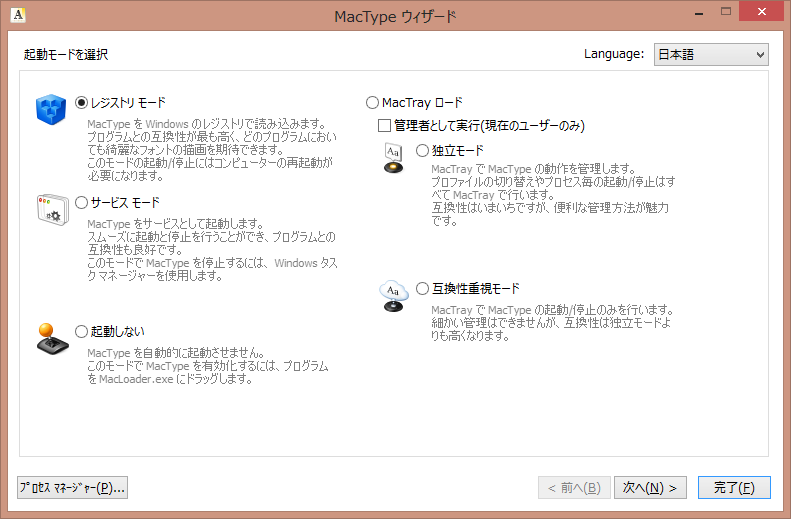Click the joystick icon for no-startup mode

point(52,338)
